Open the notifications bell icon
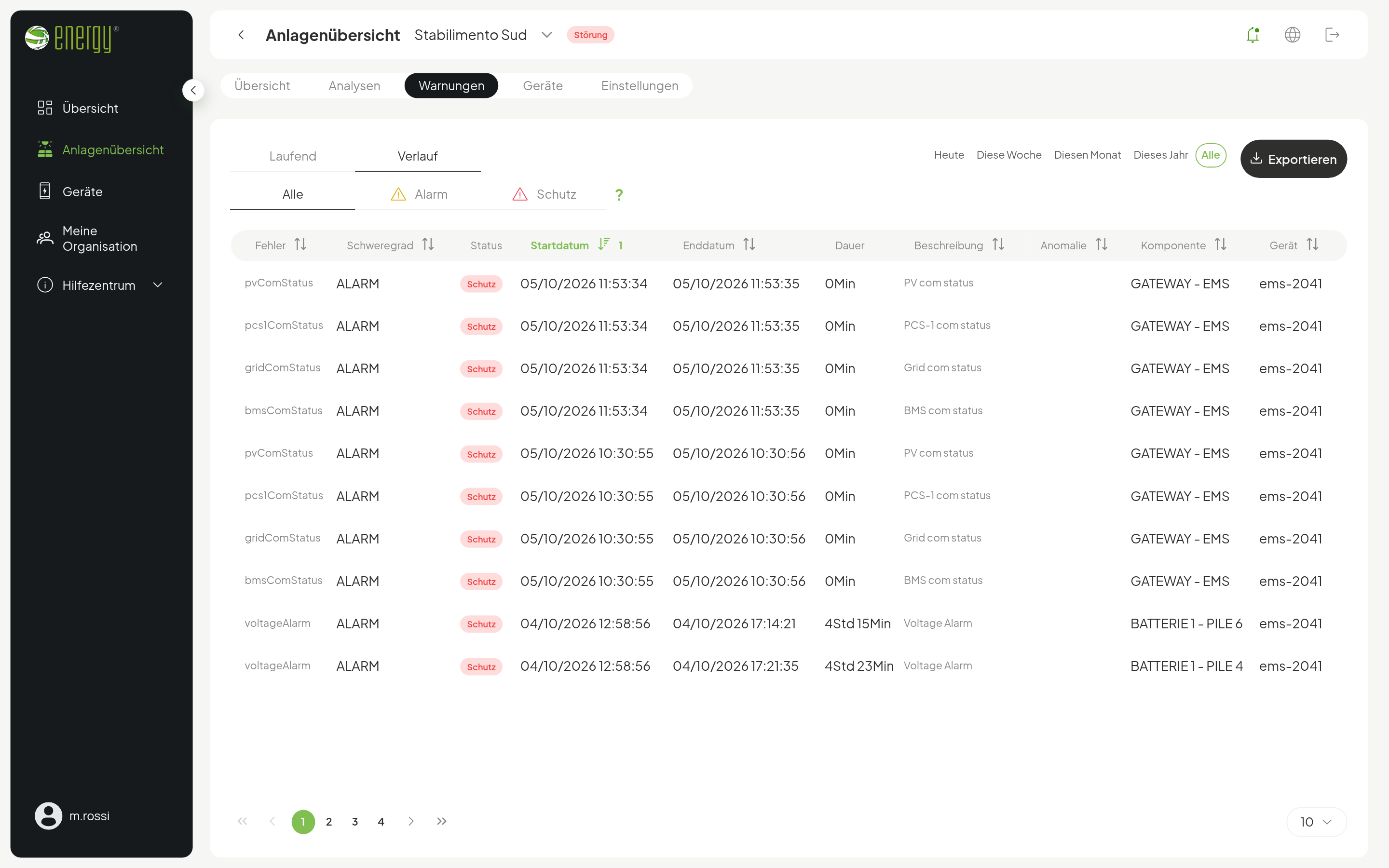Screen dimensions: 1389x868 pyautogui.click(x=1253, y=35)
